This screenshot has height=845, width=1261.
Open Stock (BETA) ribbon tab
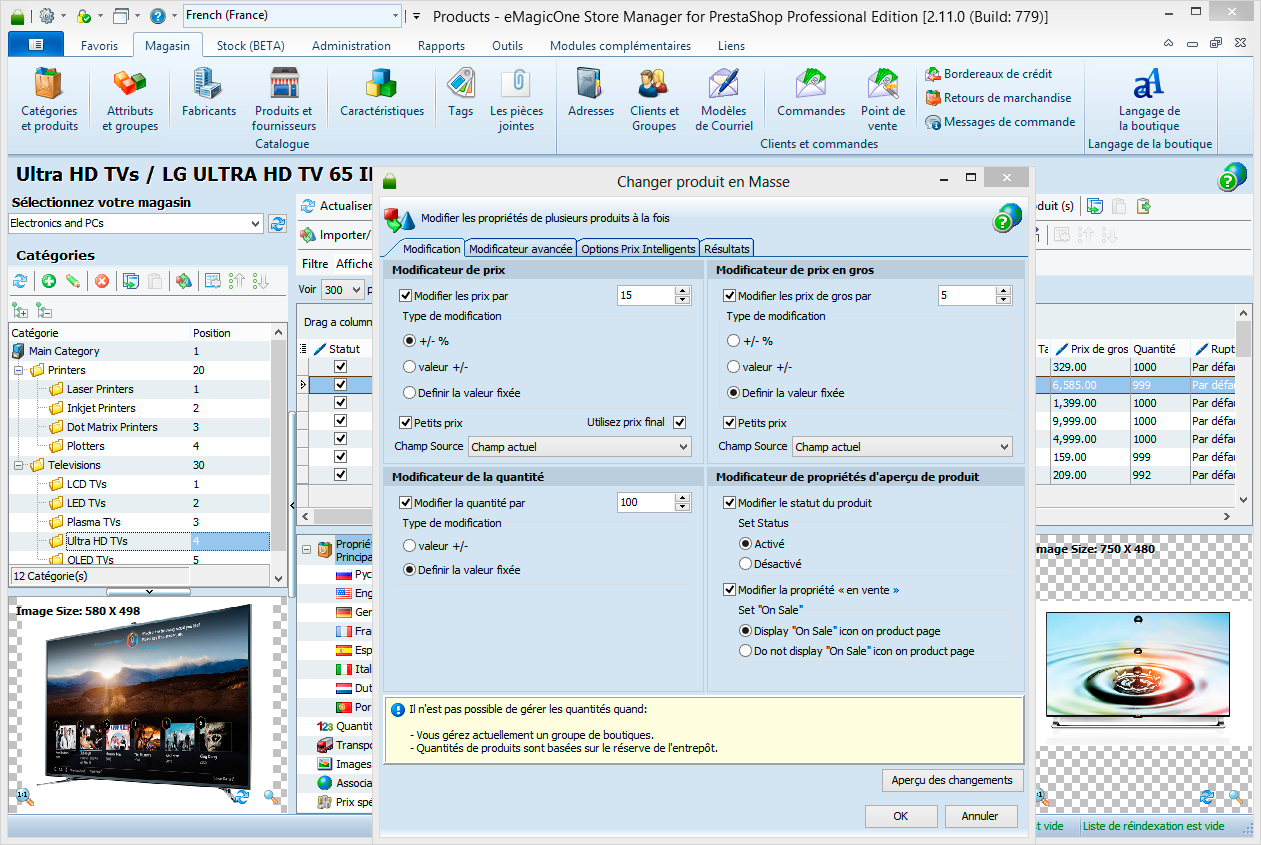click(x=250, y=46)
